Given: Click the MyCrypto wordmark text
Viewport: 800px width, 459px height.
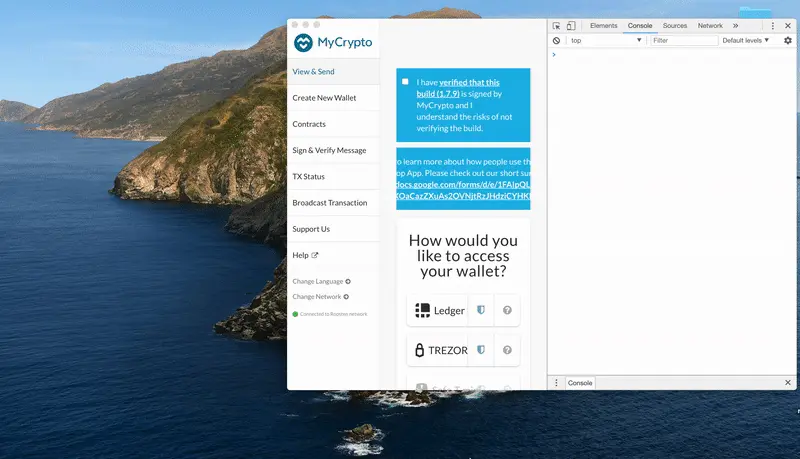Looking at the screenshot, I should click(x=345, y=42).
